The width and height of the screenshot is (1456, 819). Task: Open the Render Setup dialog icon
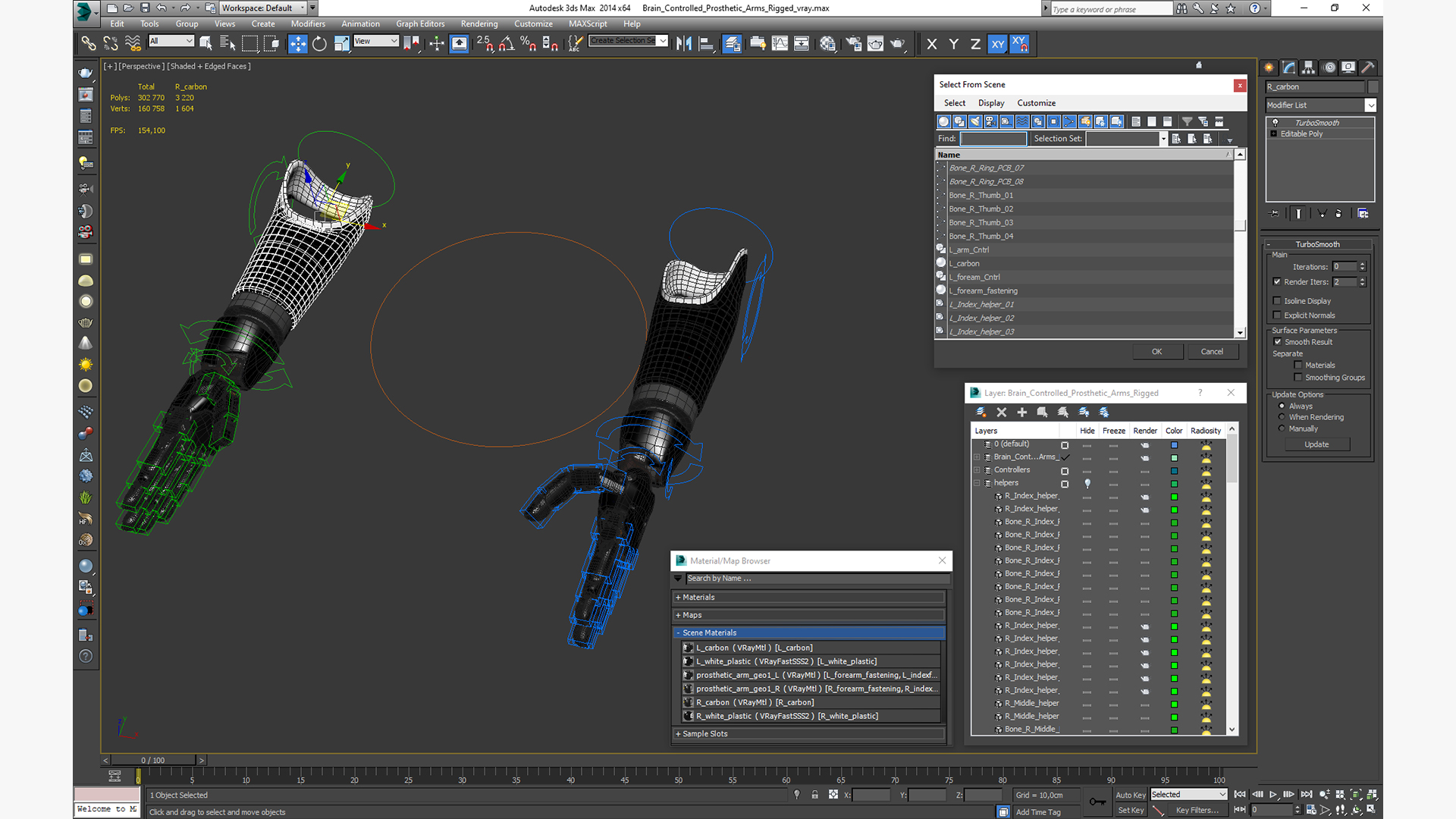(853, 44)
